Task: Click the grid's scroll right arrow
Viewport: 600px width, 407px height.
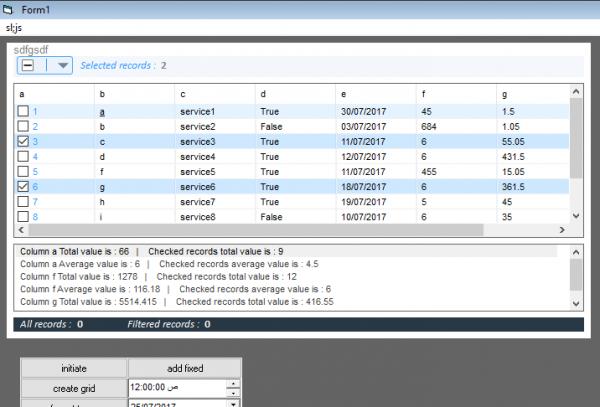Action: [x=562, y=230]
